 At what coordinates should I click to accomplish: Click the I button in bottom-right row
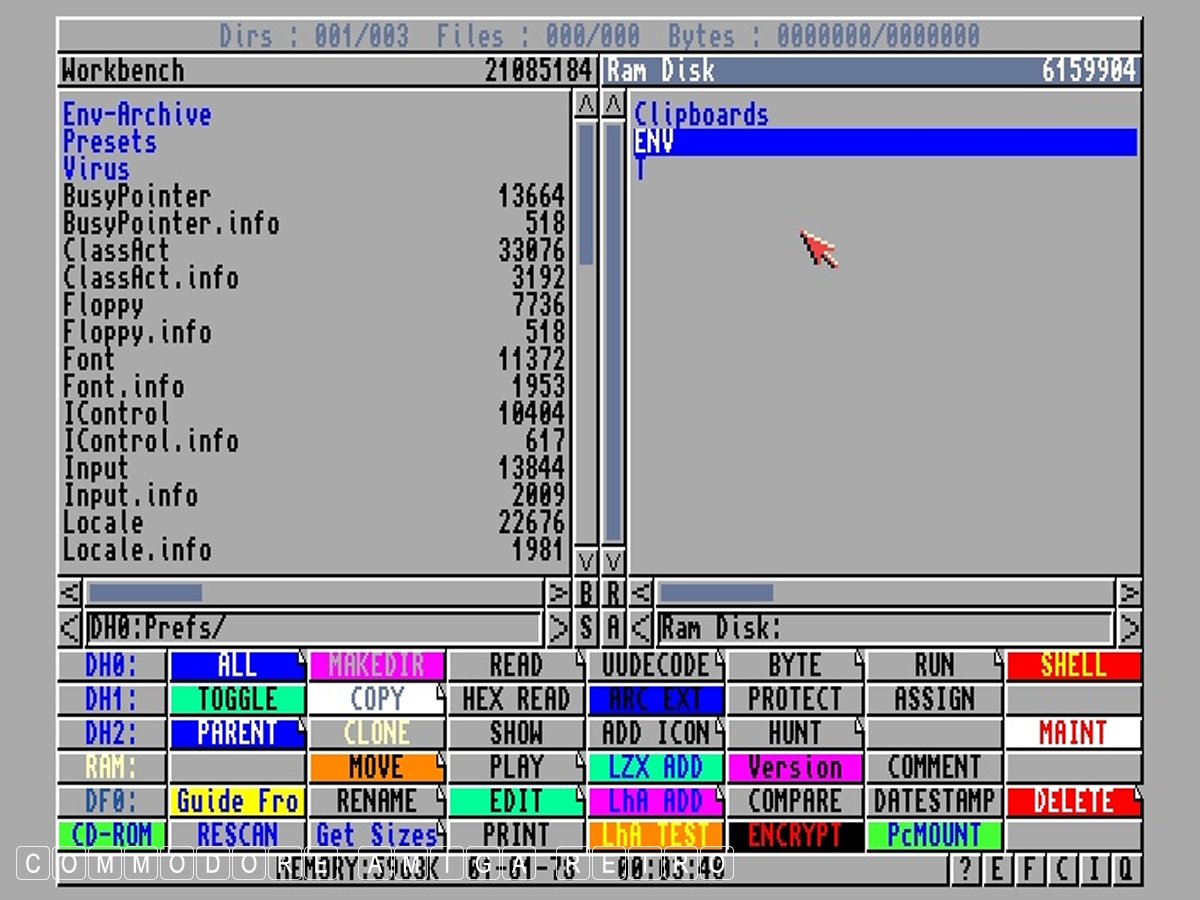point(1094,870)
